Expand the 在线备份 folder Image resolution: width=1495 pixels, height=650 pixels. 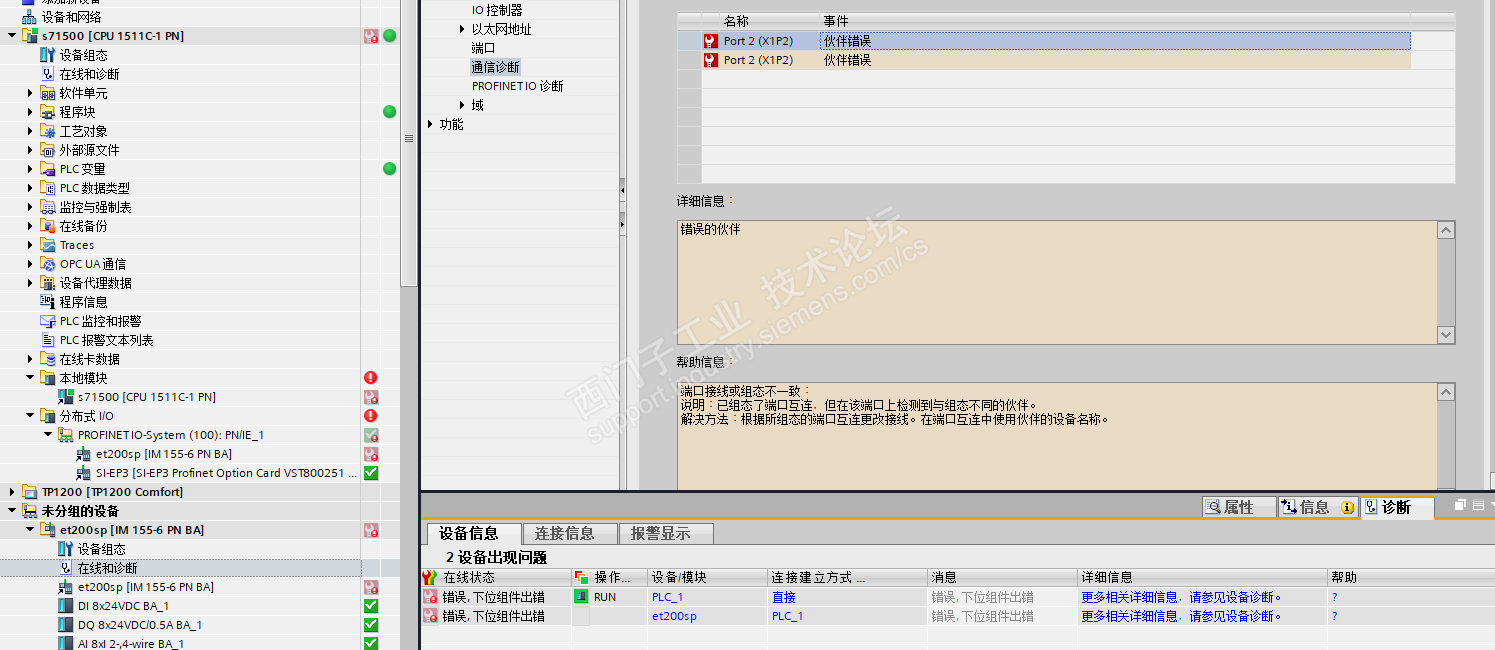[30, 226]
